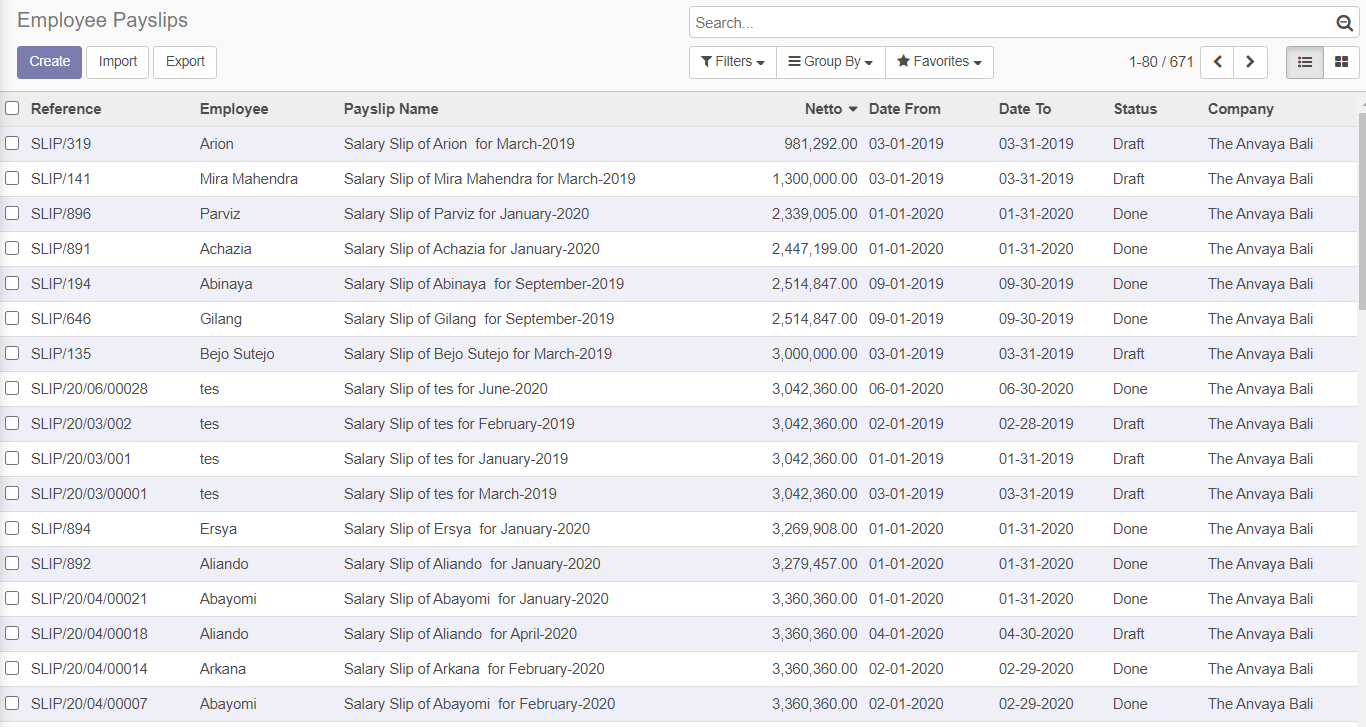Click Employee Payslips breadcrumb title

102,20
